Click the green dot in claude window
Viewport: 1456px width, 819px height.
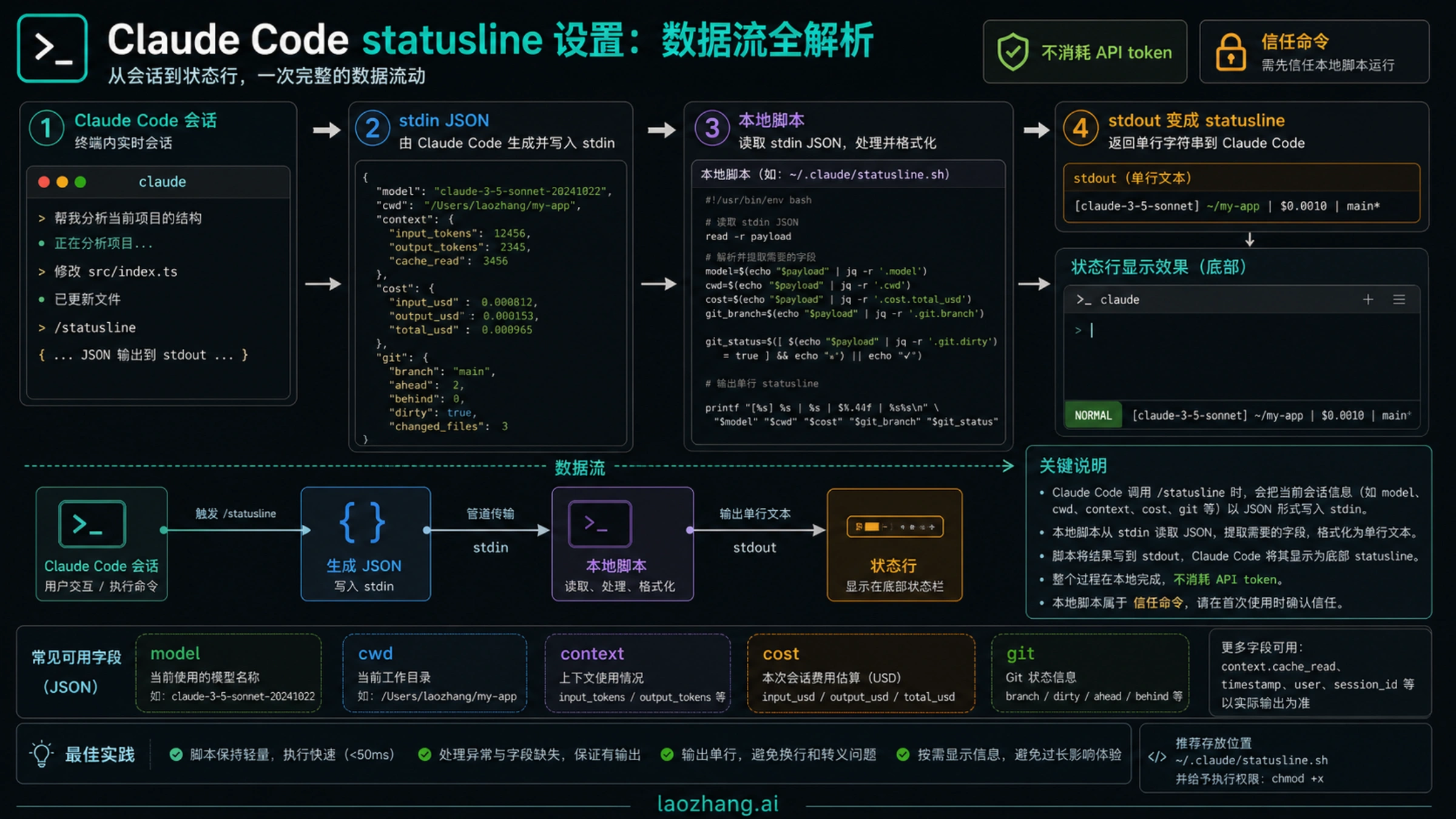point(80,182)
